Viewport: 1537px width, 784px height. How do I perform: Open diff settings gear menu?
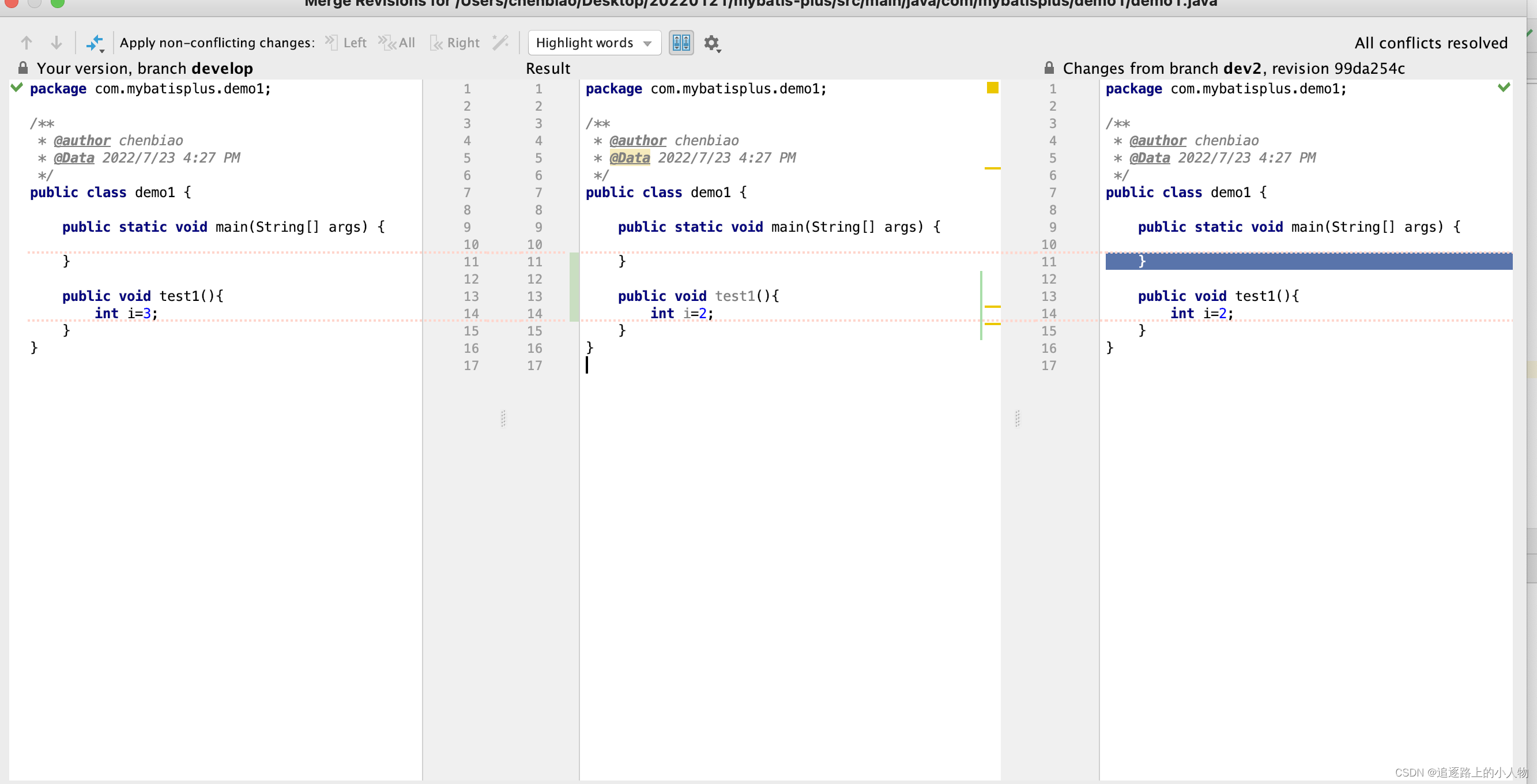tap(712, 43)
